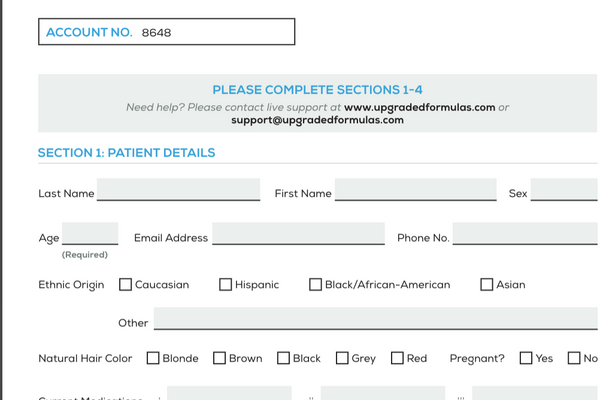This screenshot has width=600, height=400.
Task: Tick the Brown hair color checkbox
Action: [x=219, y=358]
